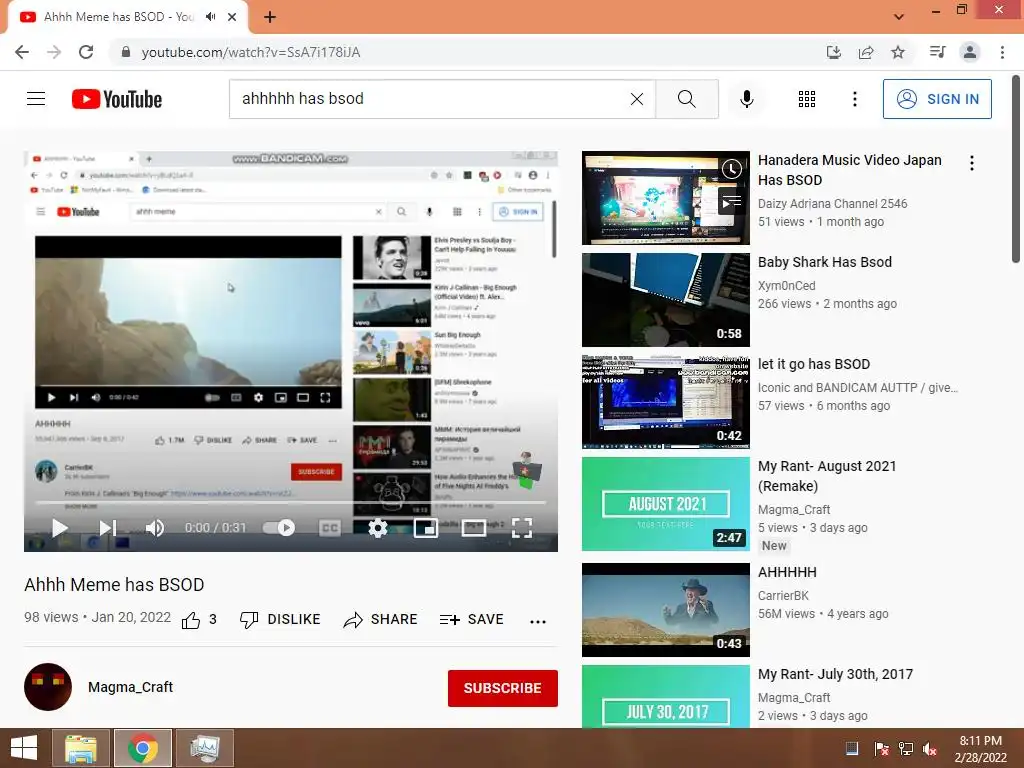Screen dimensions: 1024x768
Task: Bookmark this page with star icon
Action: (898, 52)
